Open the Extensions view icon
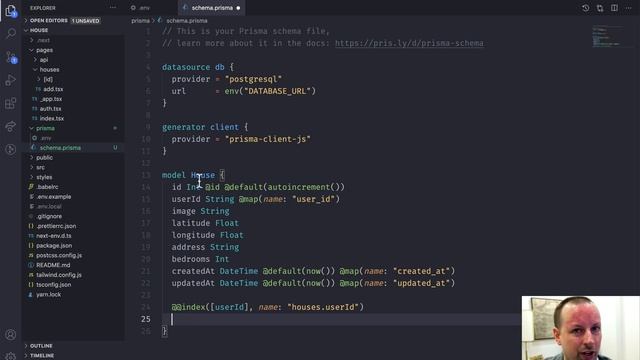Screen dimensions: 640x360 (x=11, y=103)
